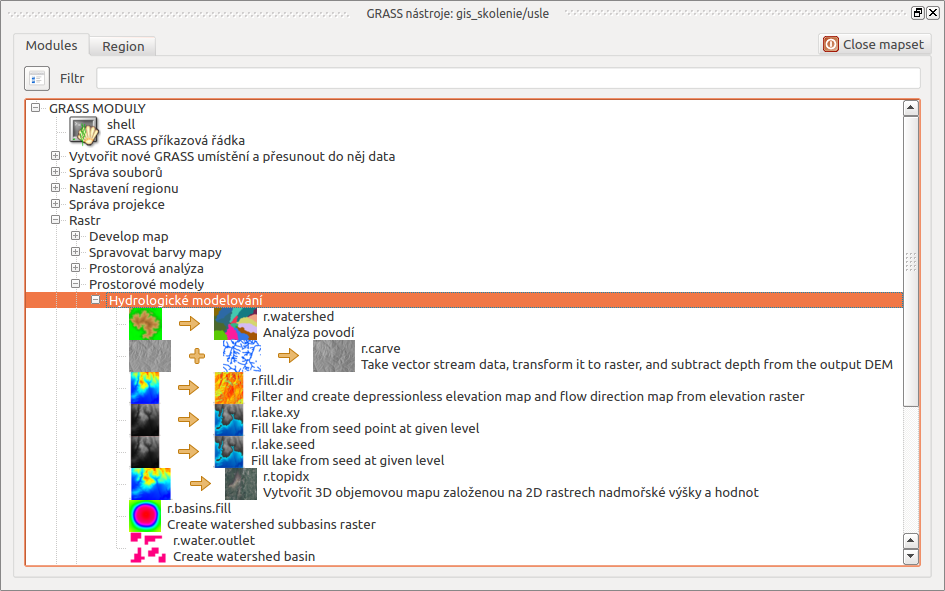This screenshot has width=945, height=591.
Task: Click the arrow icon in the r.lake.seed row
Action: click(189, 451)
